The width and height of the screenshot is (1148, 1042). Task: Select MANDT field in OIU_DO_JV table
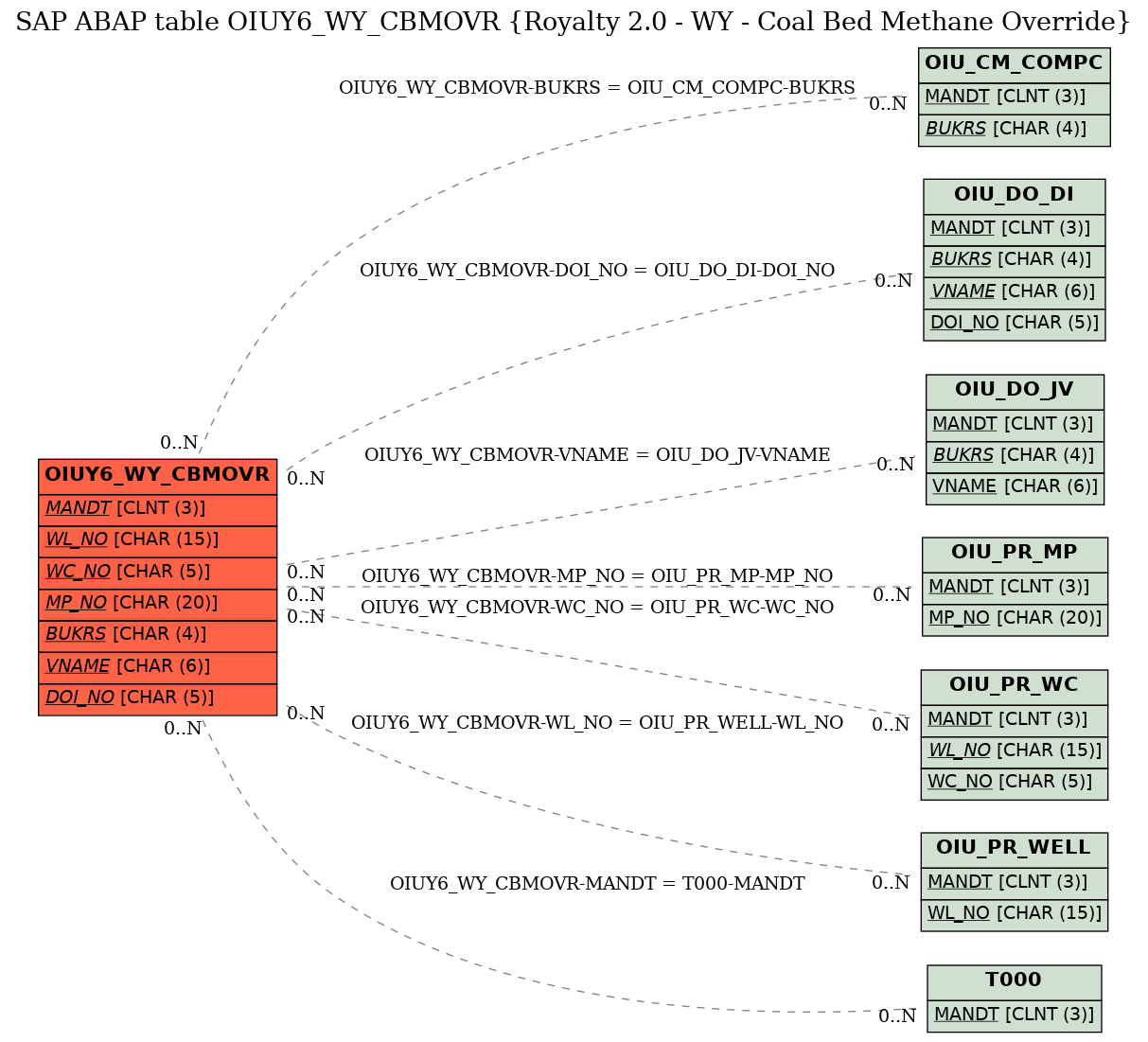click(1015, 425)
